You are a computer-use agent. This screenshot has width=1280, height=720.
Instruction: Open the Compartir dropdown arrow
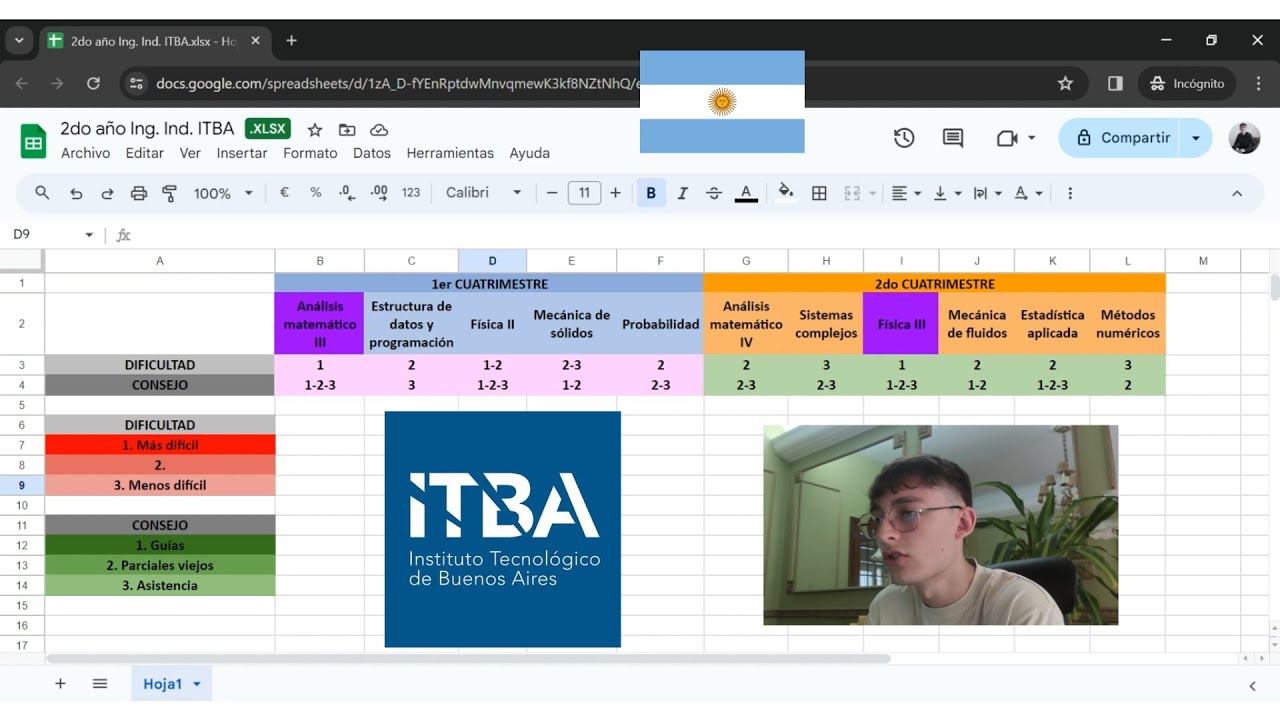click(x=1196, y=138)
